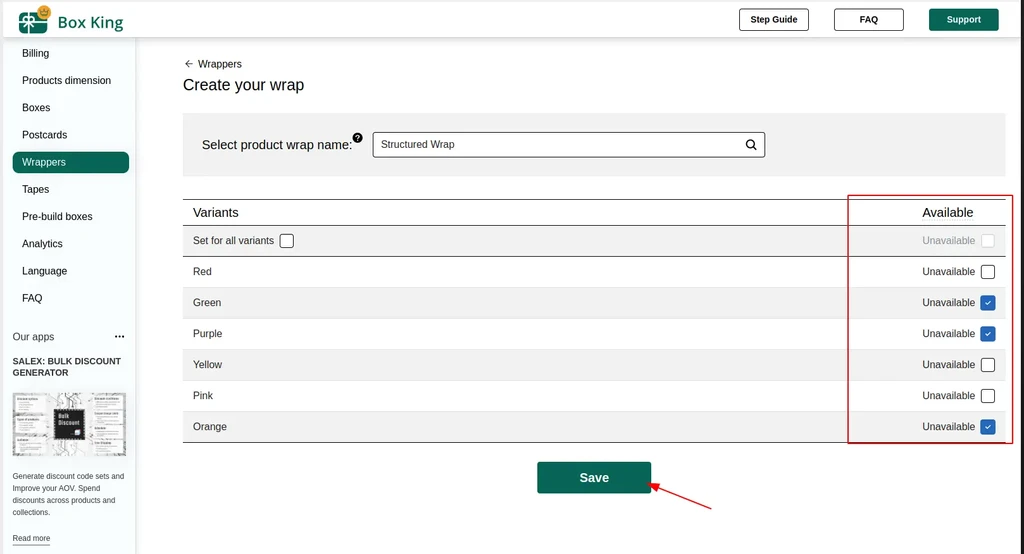The height and width of the screenshot is (554, 1024).
Task: Open the three-dot menu next to Our apps
Action: tap(120, 336)
